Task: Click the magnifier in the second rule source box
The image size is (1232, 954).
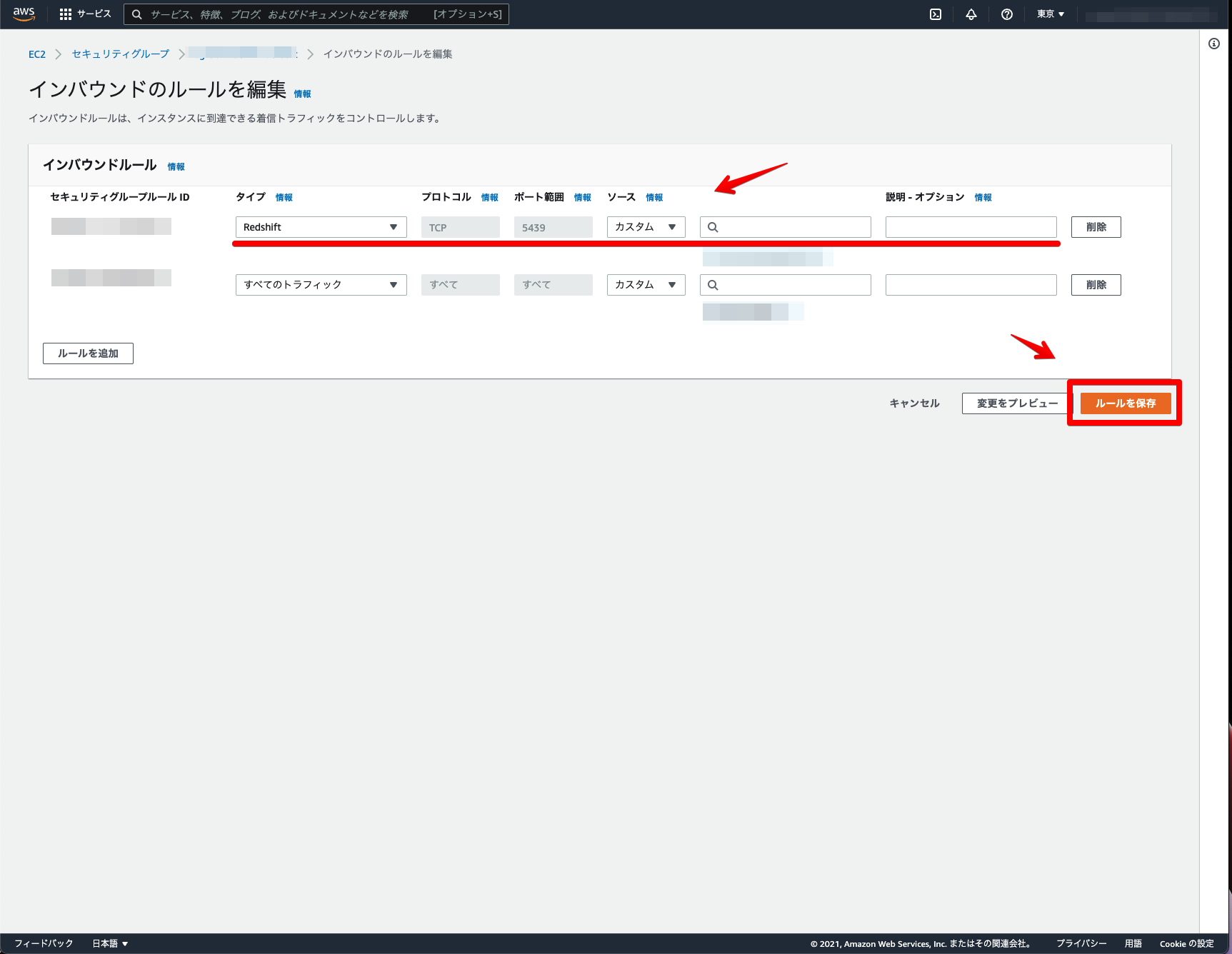Action: (x=713, y=284)
